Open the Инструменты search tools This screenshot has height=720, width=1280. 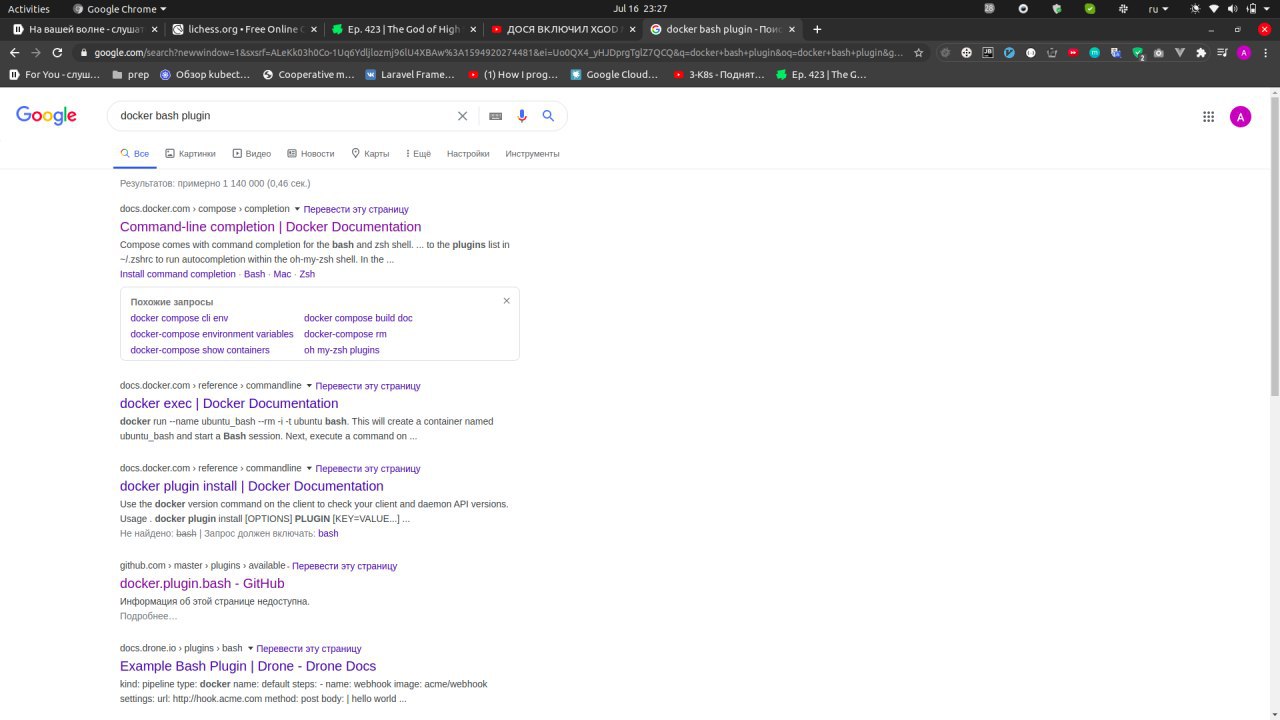[x=532, y=154]
